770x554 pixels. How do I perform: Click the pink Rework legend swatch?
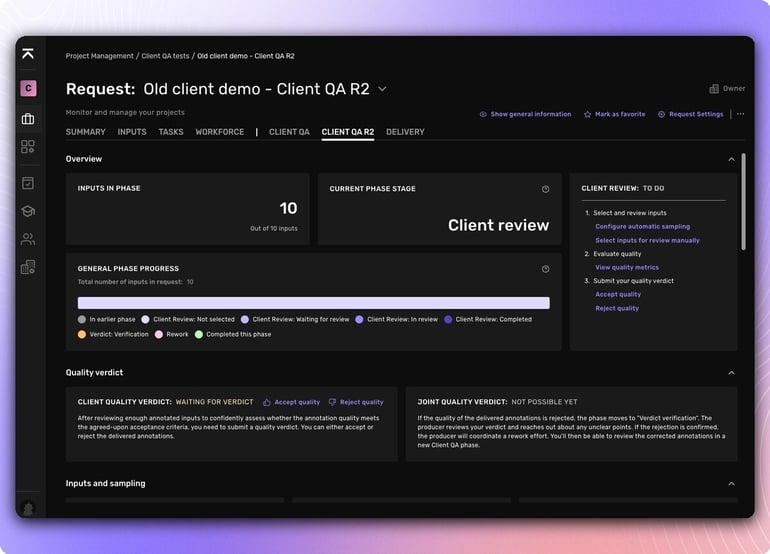(x=159, y=334)
